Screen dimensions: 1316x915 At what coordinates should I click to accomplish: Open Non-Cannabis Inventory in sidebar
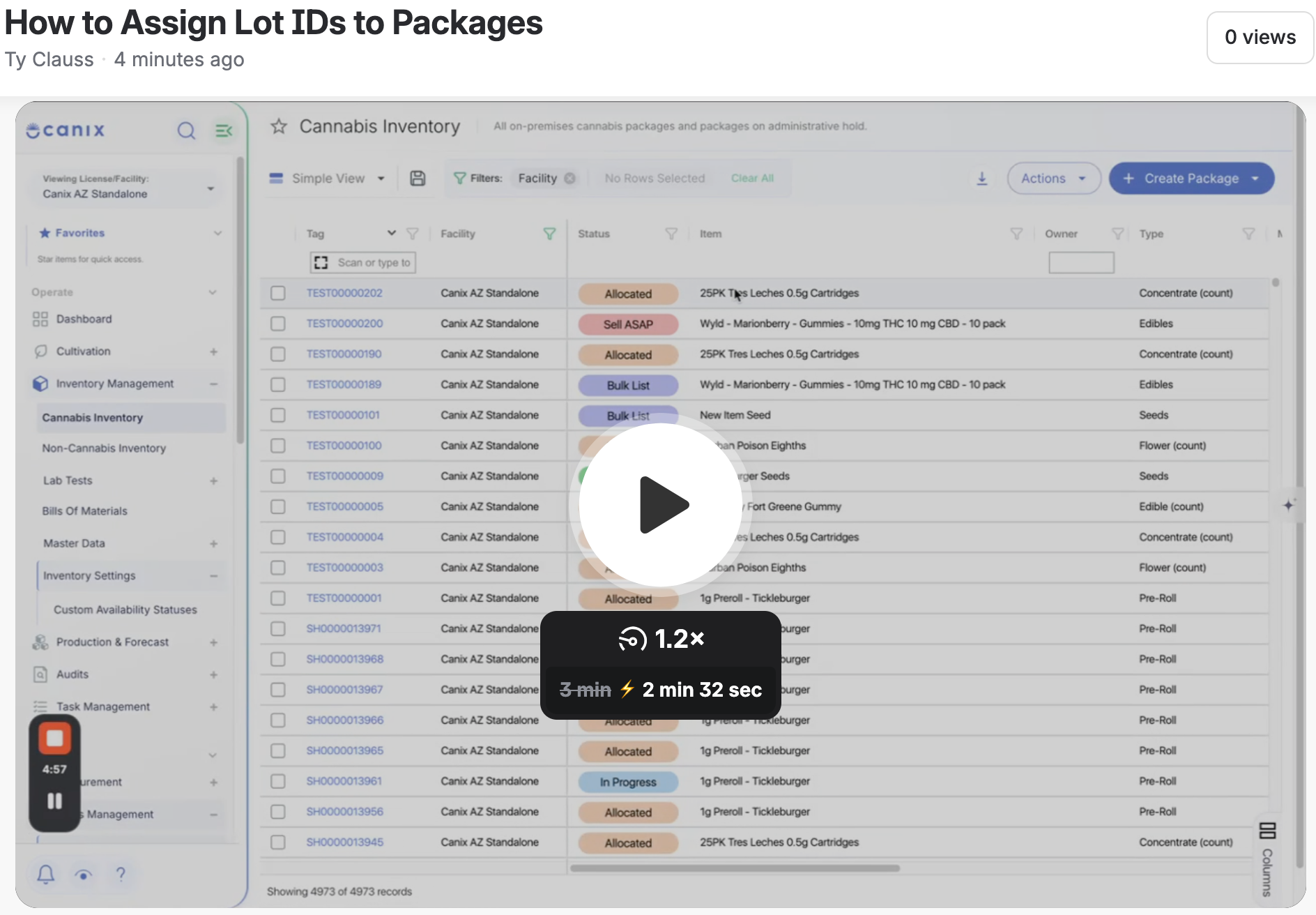(x=104, y=448)
